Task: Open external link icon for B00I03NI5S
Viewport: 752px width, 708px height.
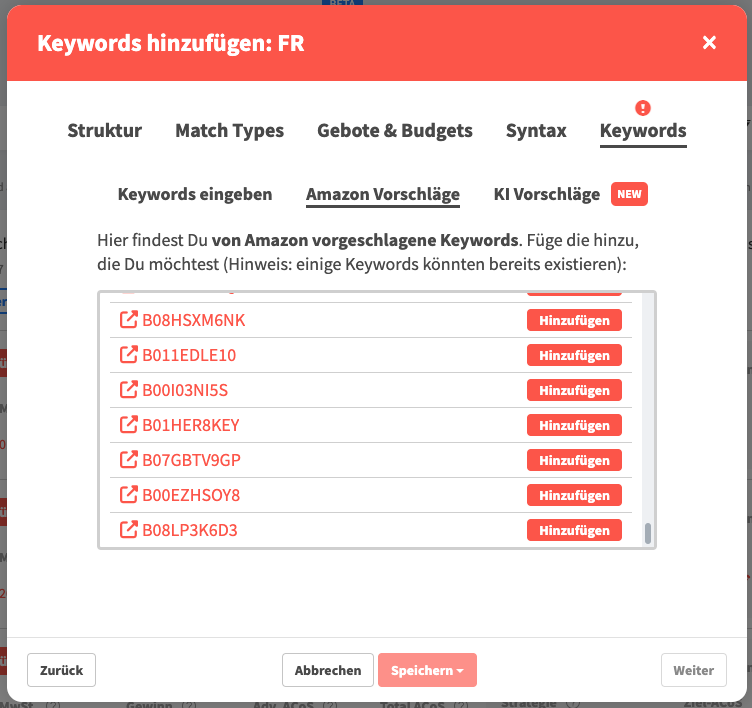Action: pos(128,390)
